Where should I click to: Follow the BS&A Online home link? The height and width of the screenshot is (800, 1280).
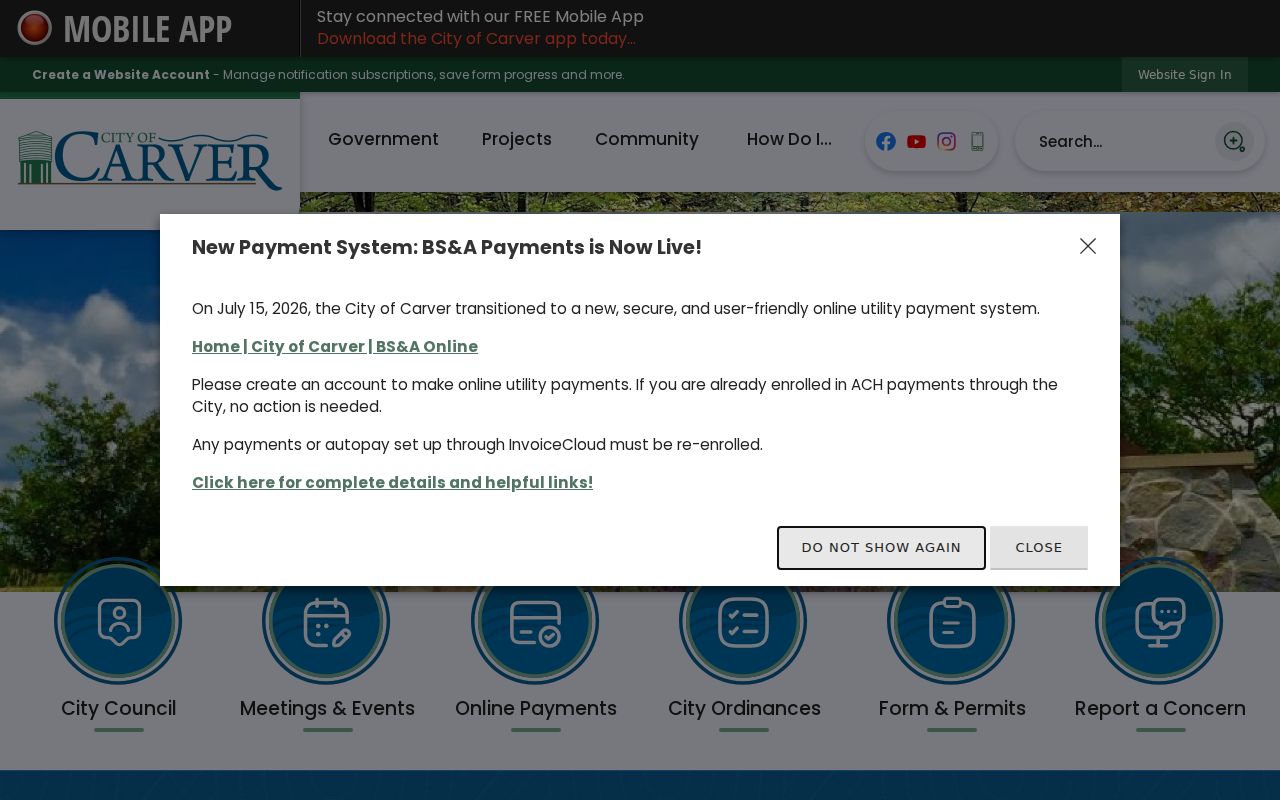pyautogui.click(x=335, y=346)
